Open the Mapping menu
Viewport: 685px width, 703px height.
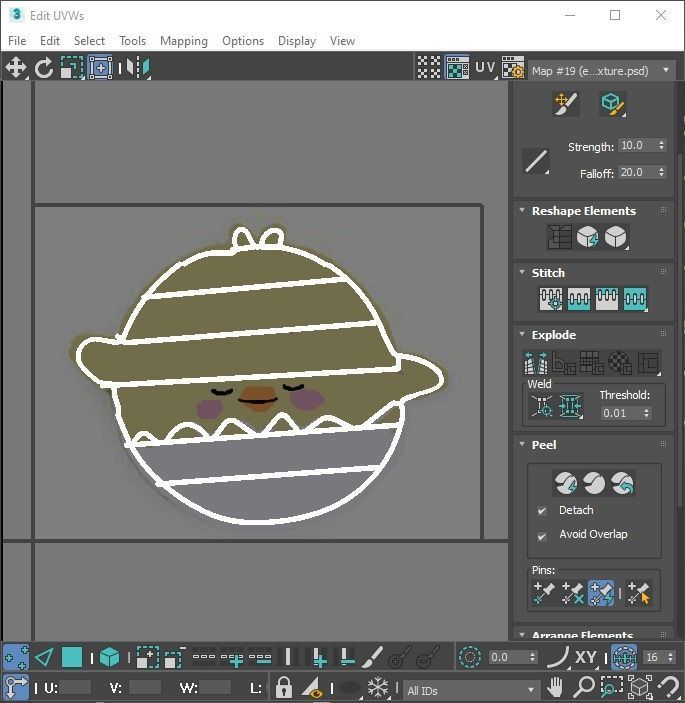coord(184,41)
